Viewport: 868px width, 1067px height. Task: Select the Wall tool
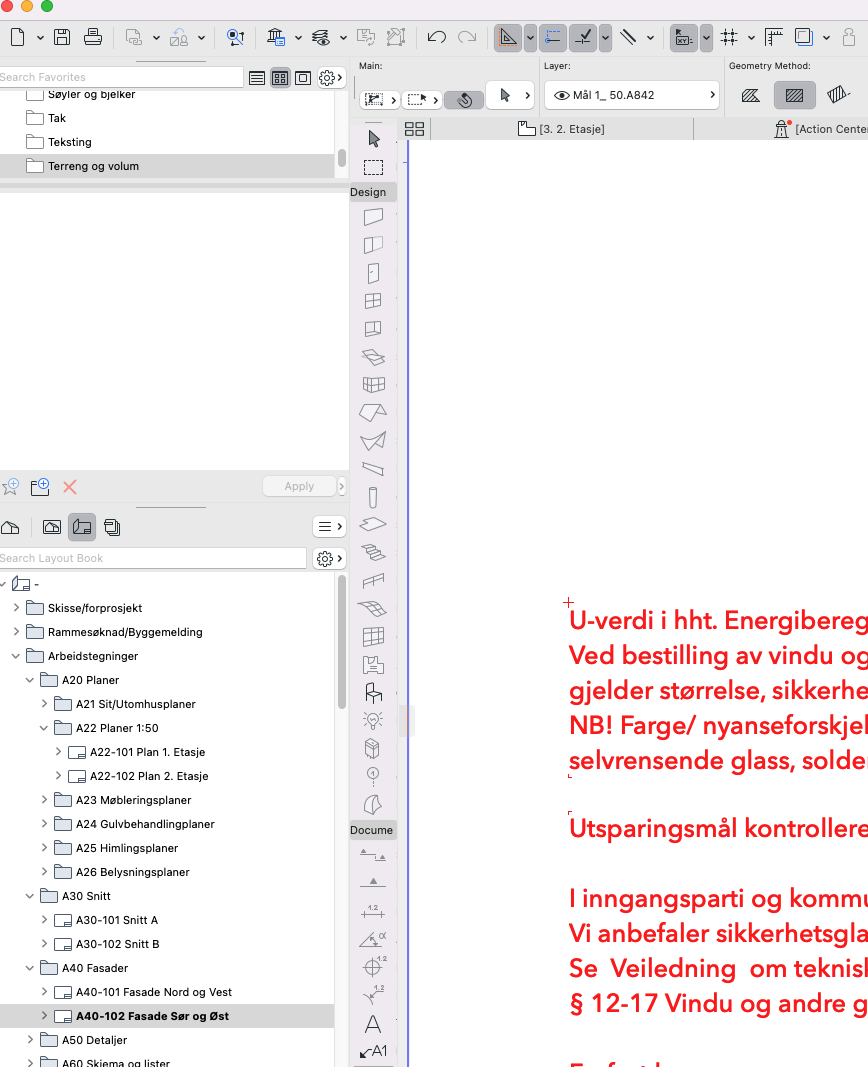coord(373,216)
